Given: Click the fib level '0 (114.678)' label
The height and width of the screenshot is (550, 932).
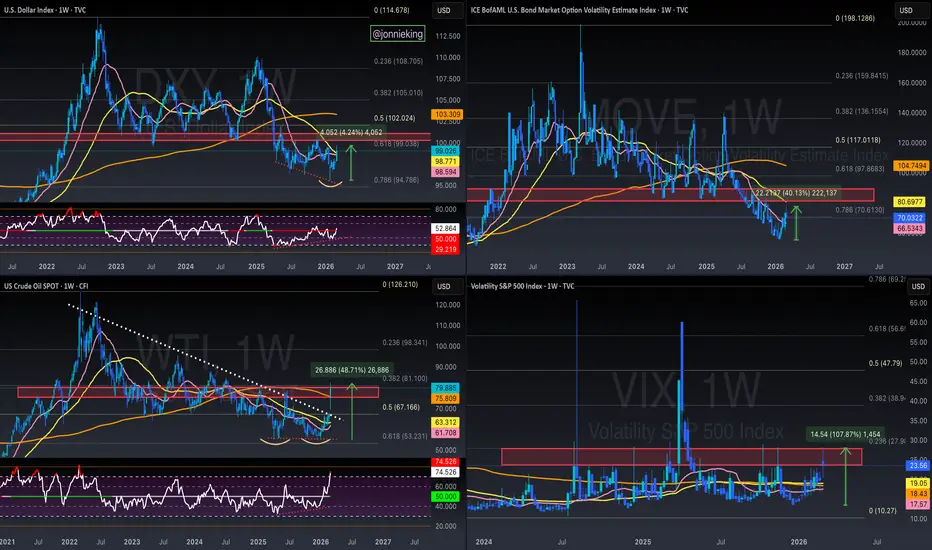Looking at the screenshot, I should pos(392,10).
